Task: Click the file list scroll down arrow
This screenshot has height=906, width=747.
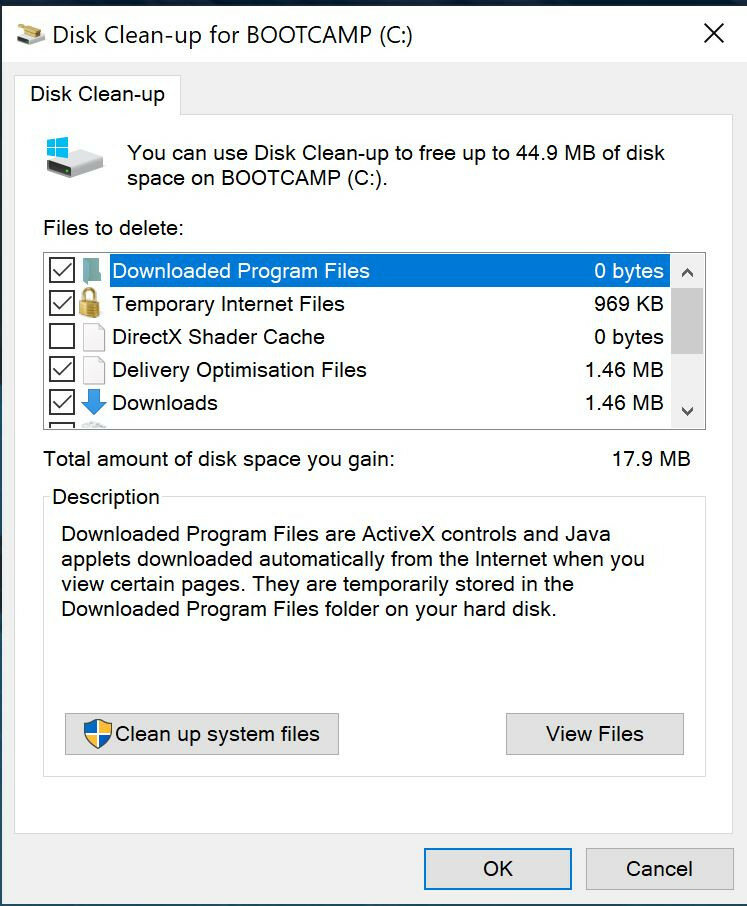Action: tap(687, 411)
